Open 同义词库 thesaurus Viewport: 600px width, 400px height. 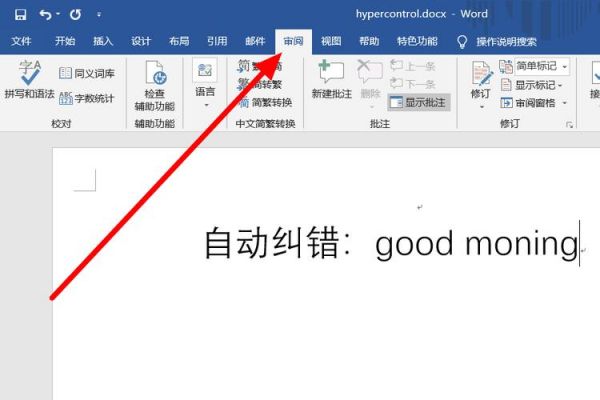(87, 73)
